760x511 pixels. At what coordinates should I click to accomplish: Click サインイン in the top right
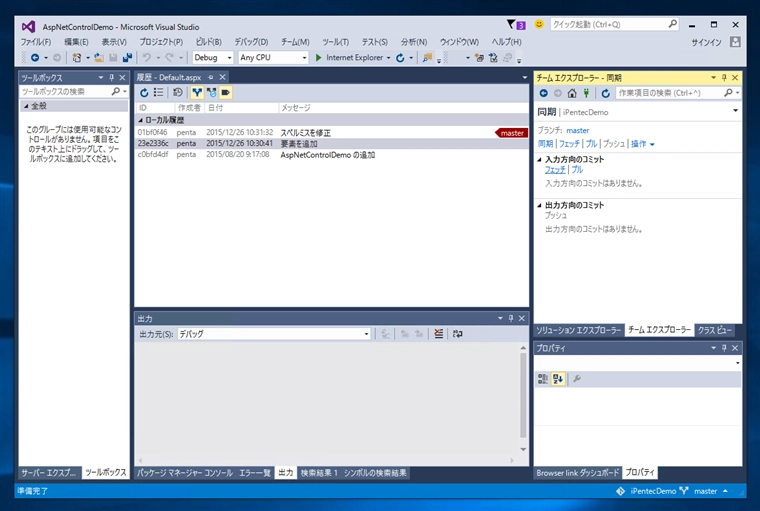706,43
